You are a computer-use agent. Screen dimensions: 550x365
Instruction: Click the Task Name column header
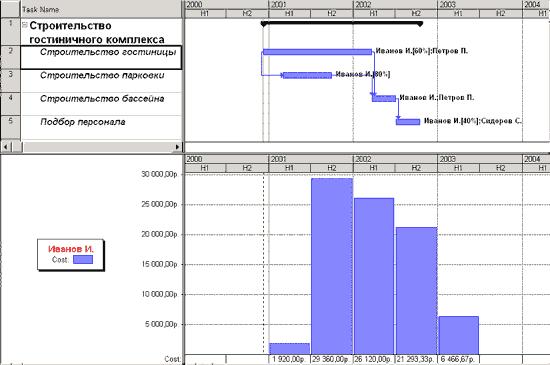[101, 9]
